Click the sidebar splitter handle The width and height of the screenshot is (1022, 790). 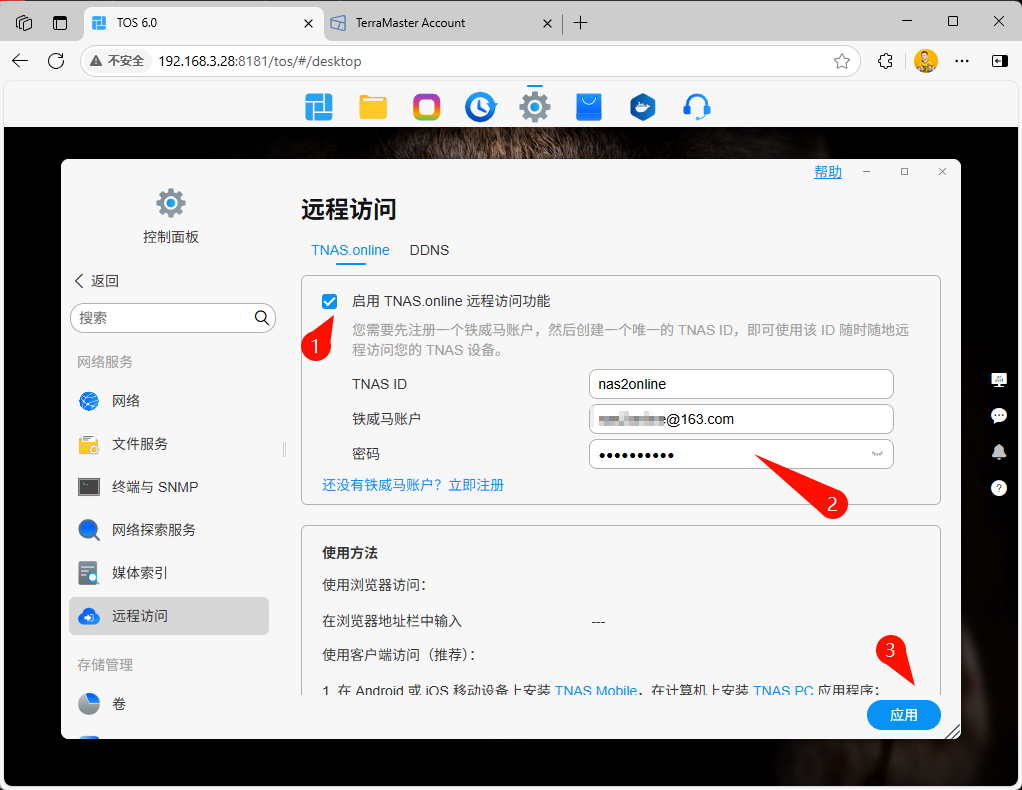coord(284,449)
